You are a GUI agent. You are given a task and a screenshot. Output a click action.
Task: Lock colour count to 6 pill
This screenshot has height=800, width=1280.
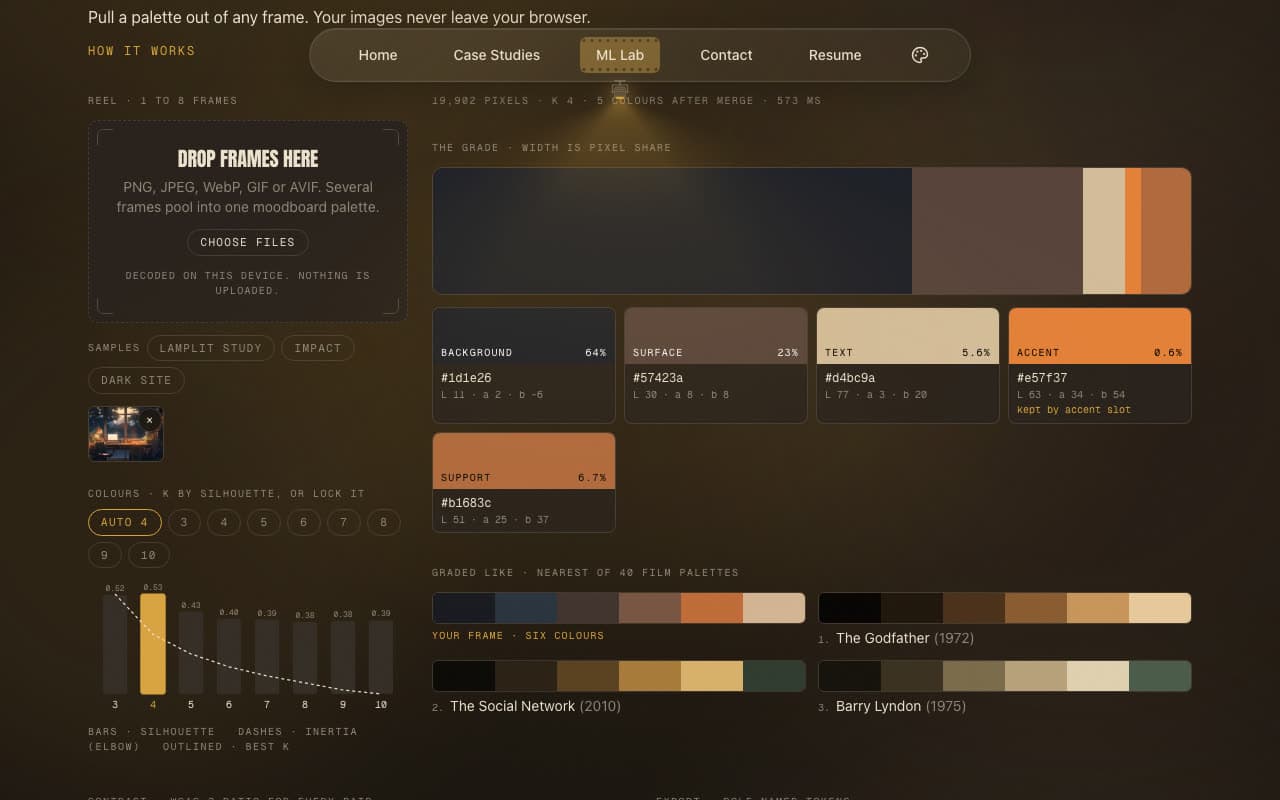coord(304,522)
